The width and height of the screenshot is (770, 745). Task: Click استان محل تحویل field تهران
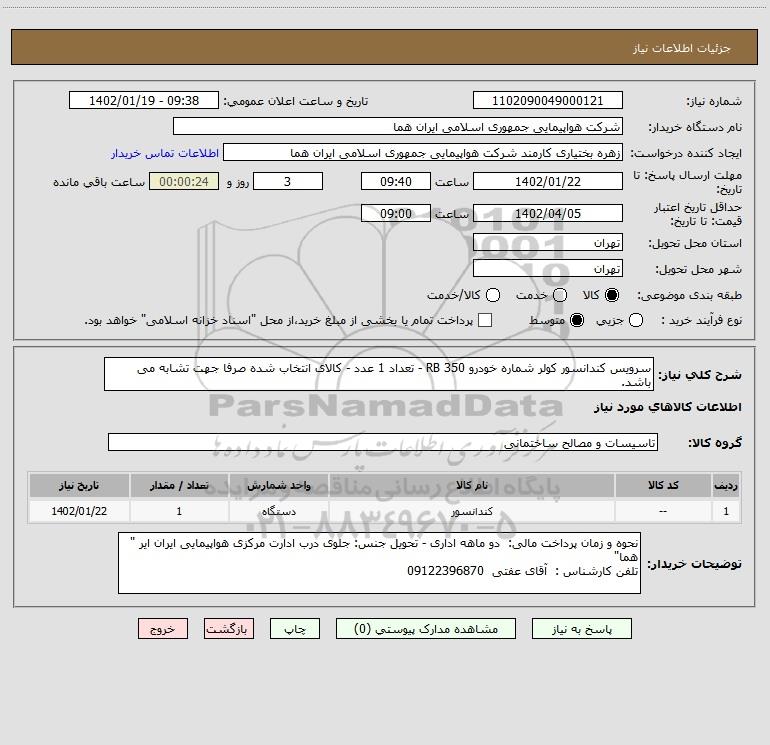point(548,243)
